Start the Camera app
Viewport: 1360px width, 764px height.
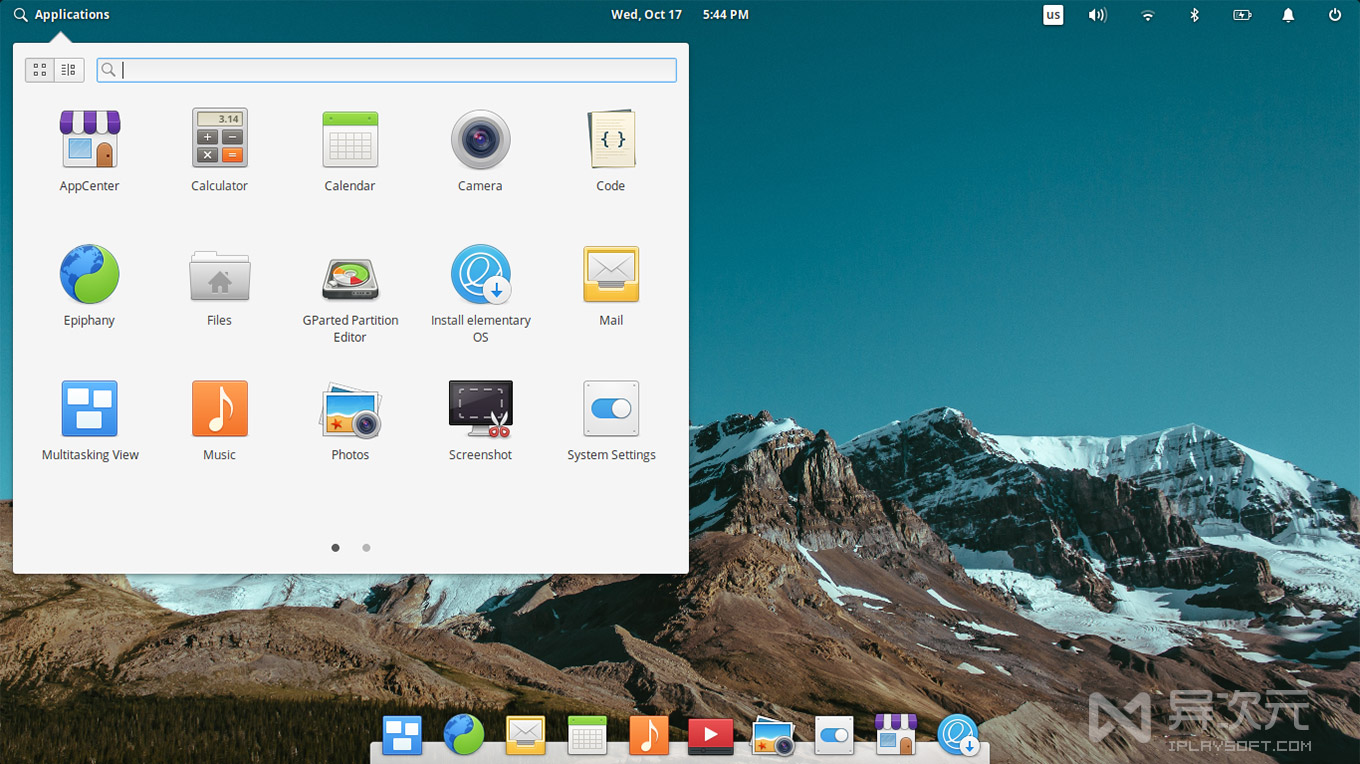click(480, 140)
